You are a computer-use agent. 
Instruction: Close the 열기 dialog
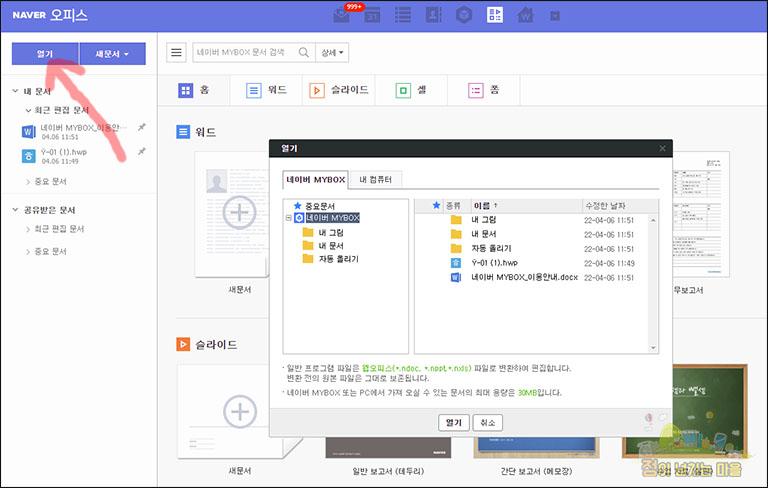662,148
